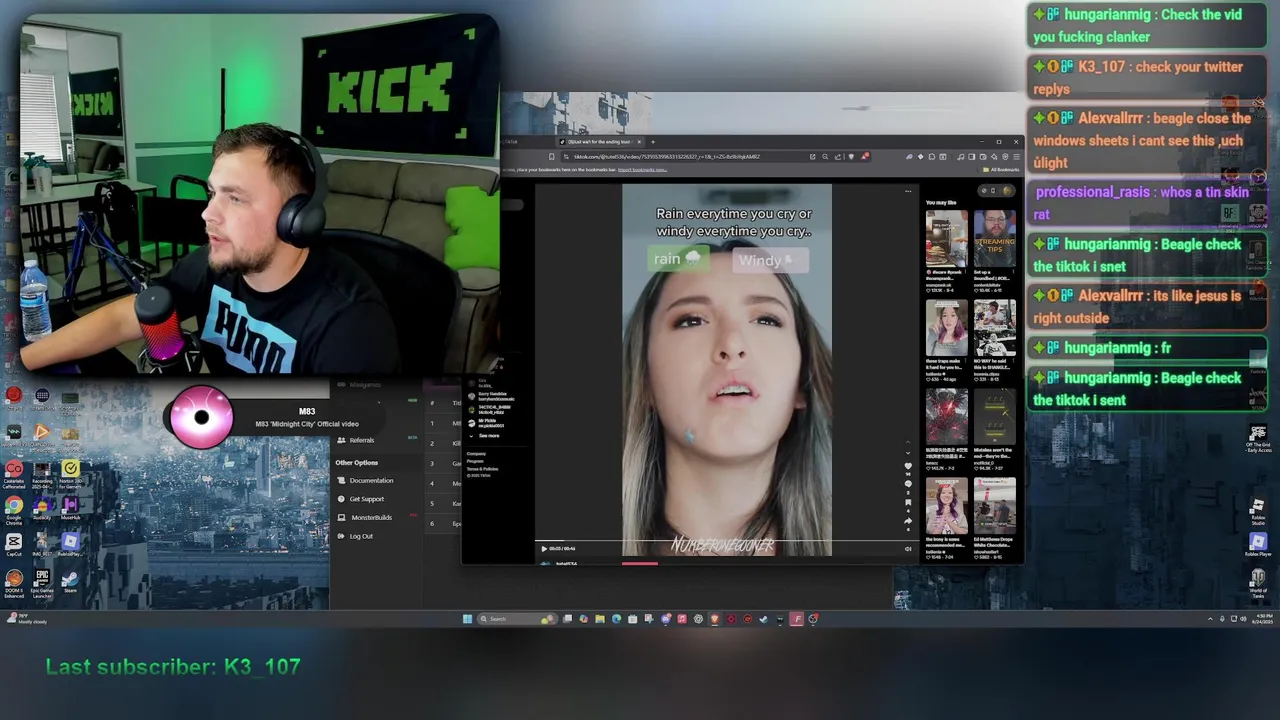The image size is (1280, 720).
Task: Open the Ed Matthews recommended video
Action: (x=995, y=506)
